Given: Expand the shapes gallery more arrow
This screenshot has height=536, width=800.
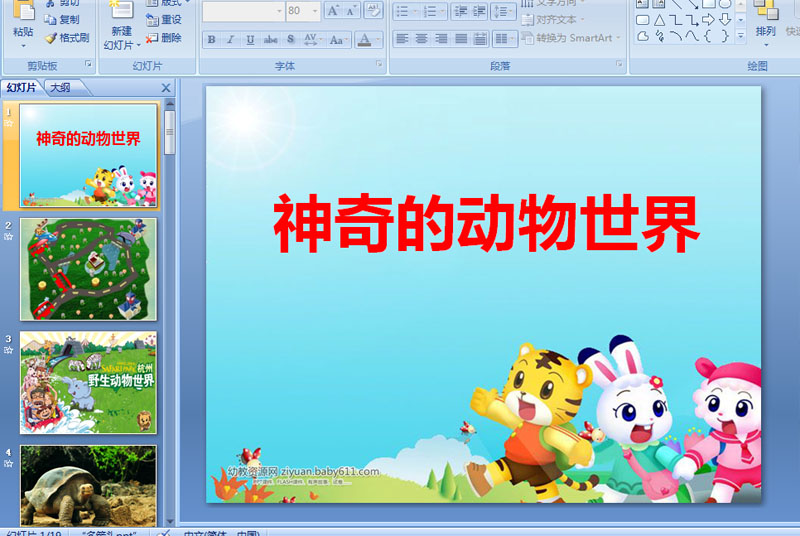Looking at the screenshot, I should pos(741,36).
